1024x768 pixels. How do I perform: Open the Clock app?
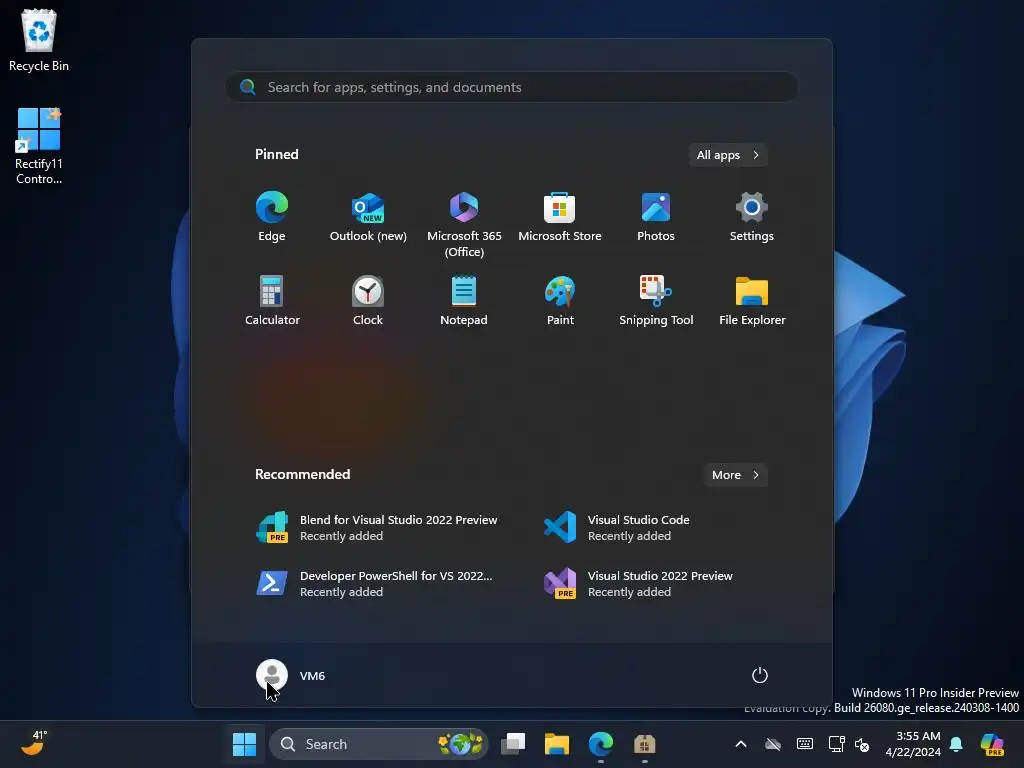[x=368, y=300]
